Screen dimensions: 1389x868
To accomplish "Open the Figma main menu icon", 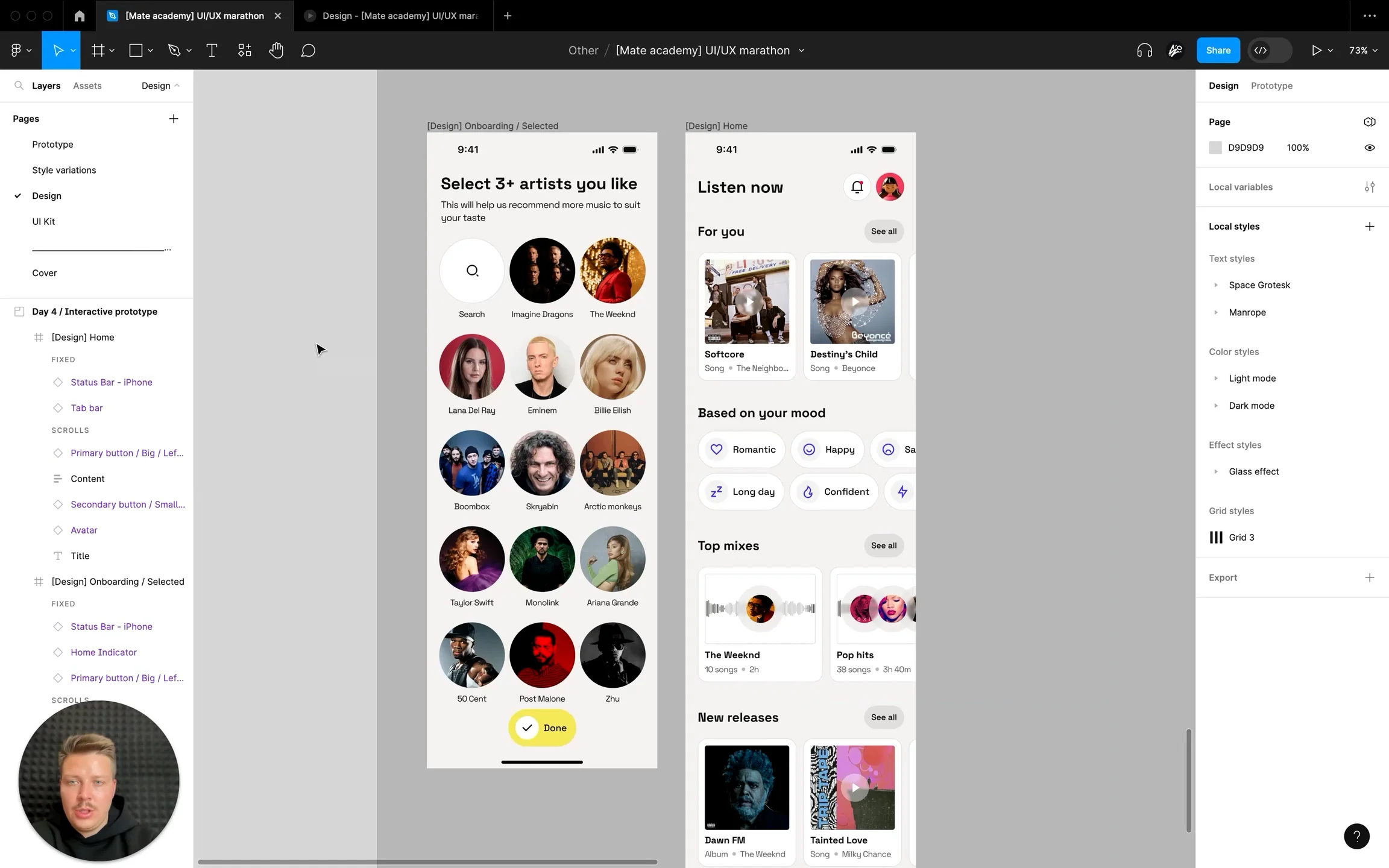I will click(16, 51).
